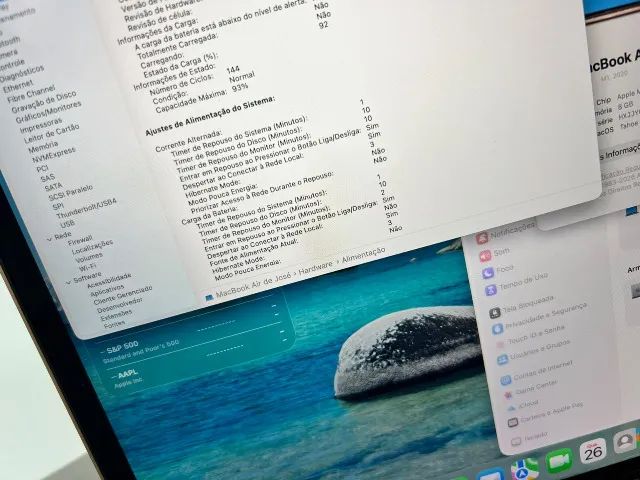Open the Carteira e Apple Pay icon
Image resolution: width=640 pixels, height=480 pixels.
pos(513,422)
